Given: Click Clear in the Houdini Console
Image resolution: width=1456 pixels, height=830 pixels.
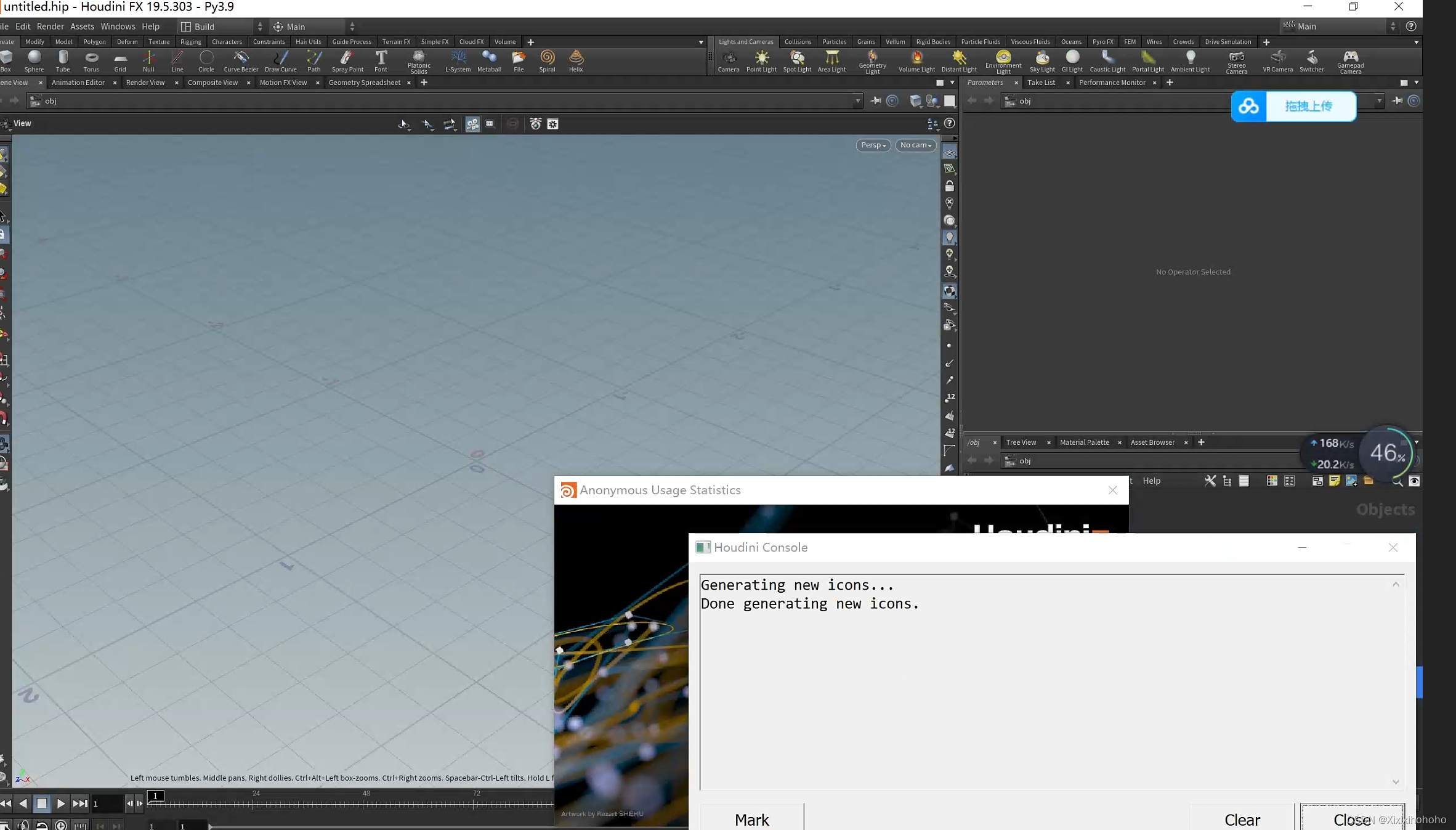Looking at the screenshot, I should click(1242, 820).
